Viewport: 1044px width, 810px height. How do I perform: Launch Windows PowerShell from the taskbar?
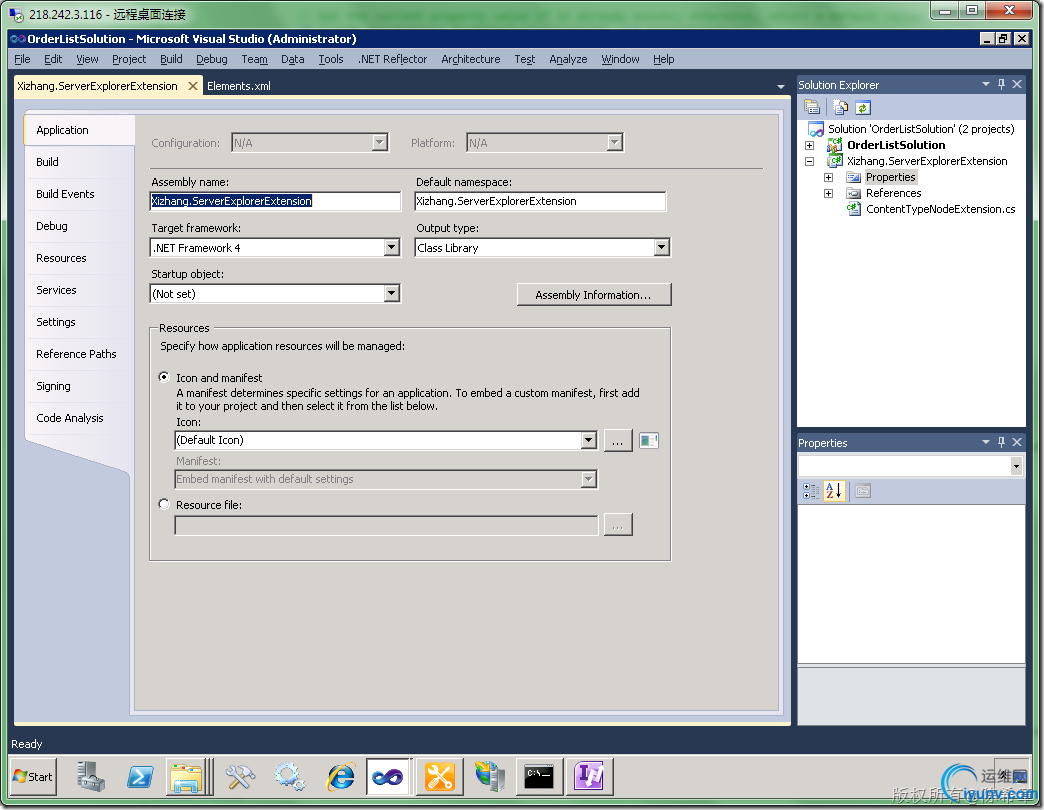(140, 776)
